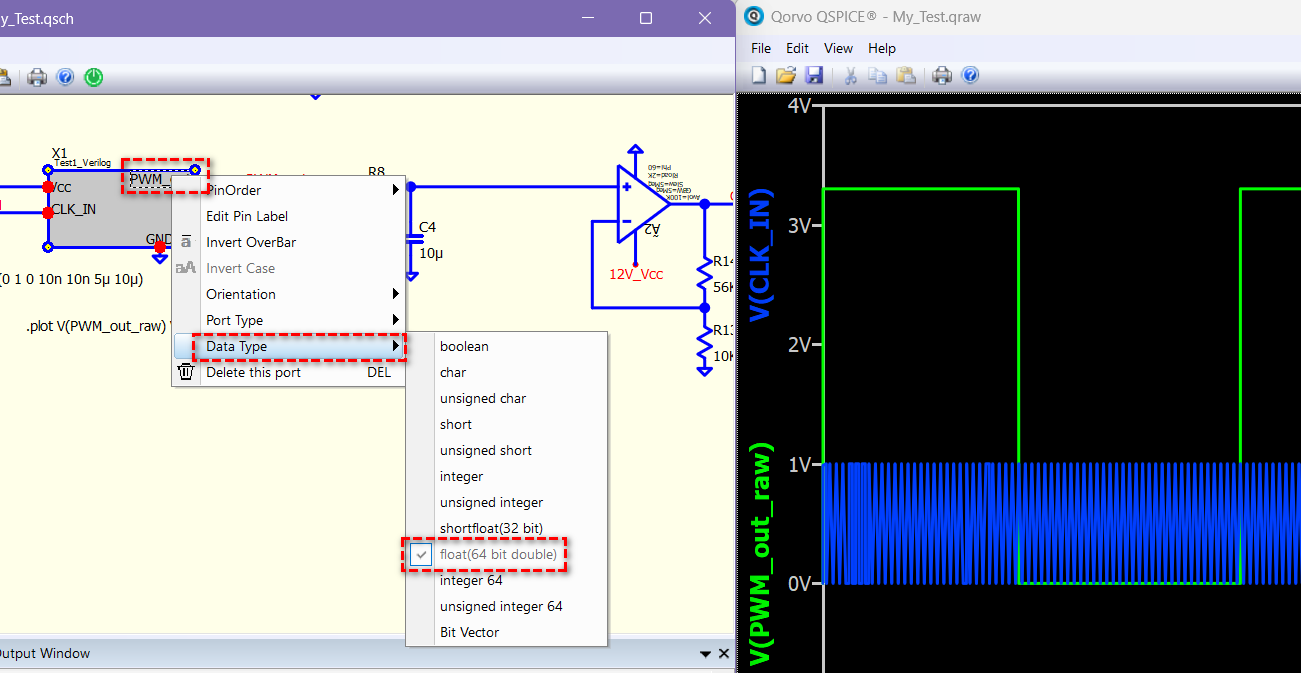Open Help in the schematic toolbar
This screenshot has width=1301, height=673.
pyautogui.click(x=66, y=77)
